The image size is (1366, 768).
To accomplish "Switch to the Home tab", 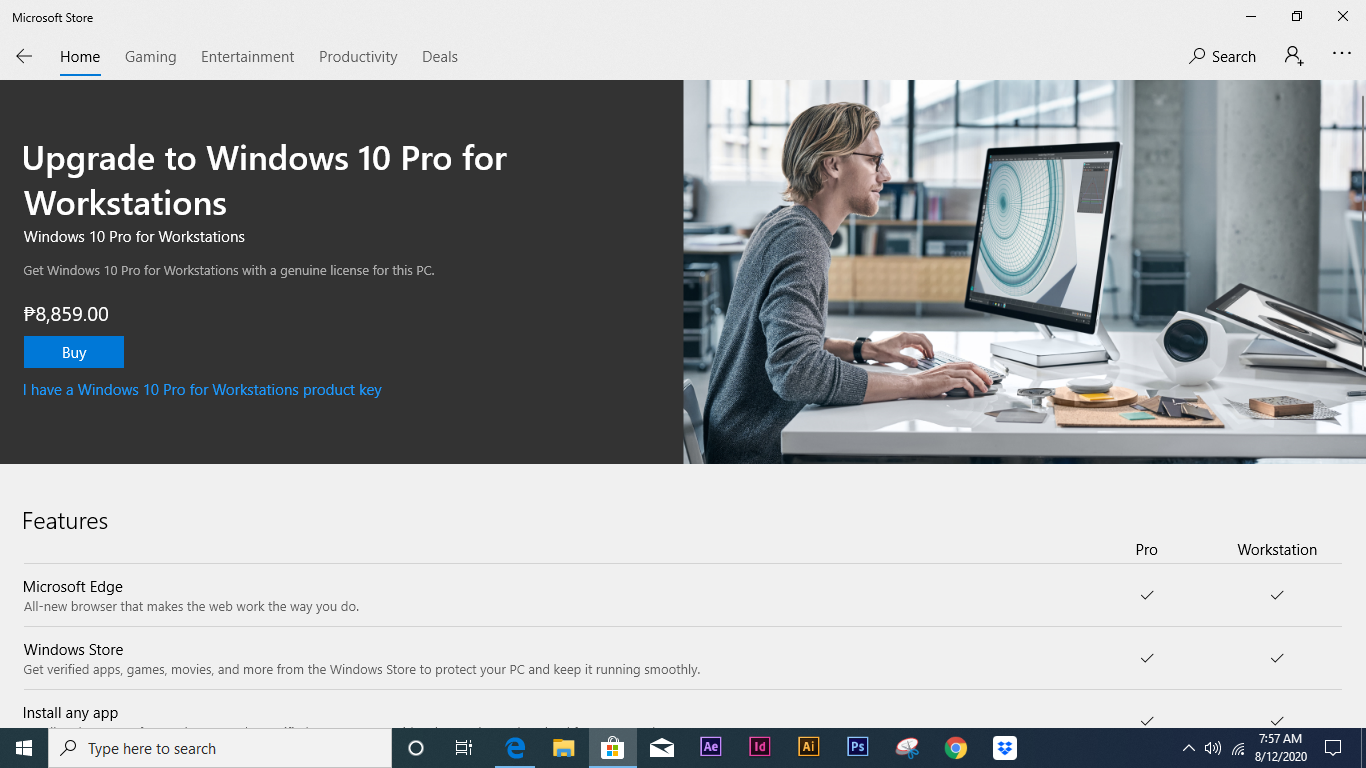I will 80,57.
